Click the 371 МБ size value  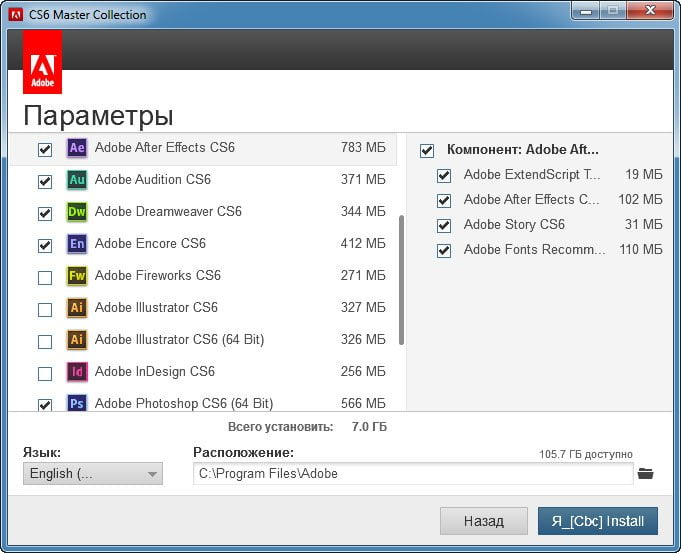click(363, 180)
